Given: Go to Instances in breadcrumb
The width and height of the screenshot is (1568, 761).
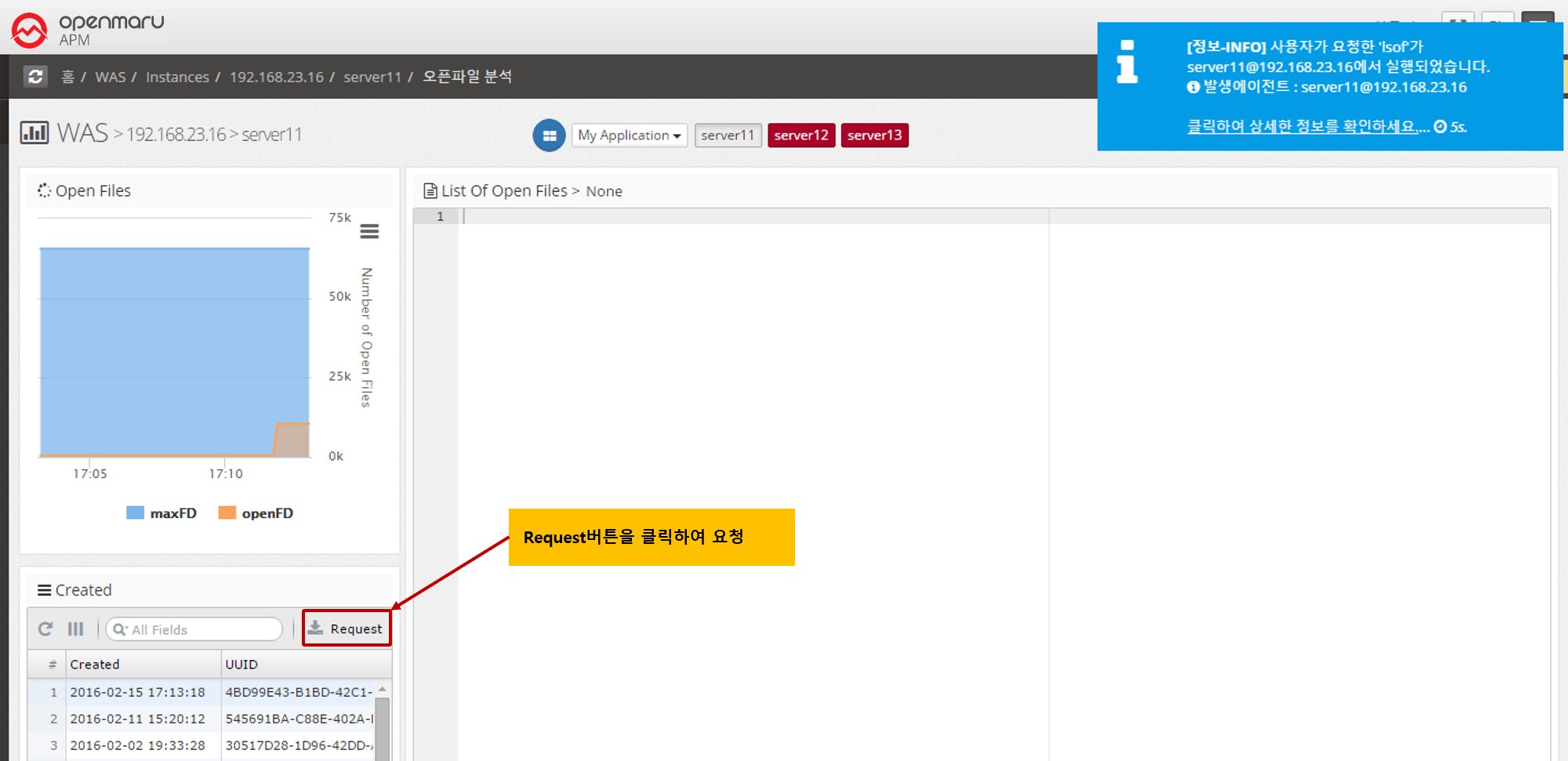Looking at the screenshot, I should [x=177, y=77].
